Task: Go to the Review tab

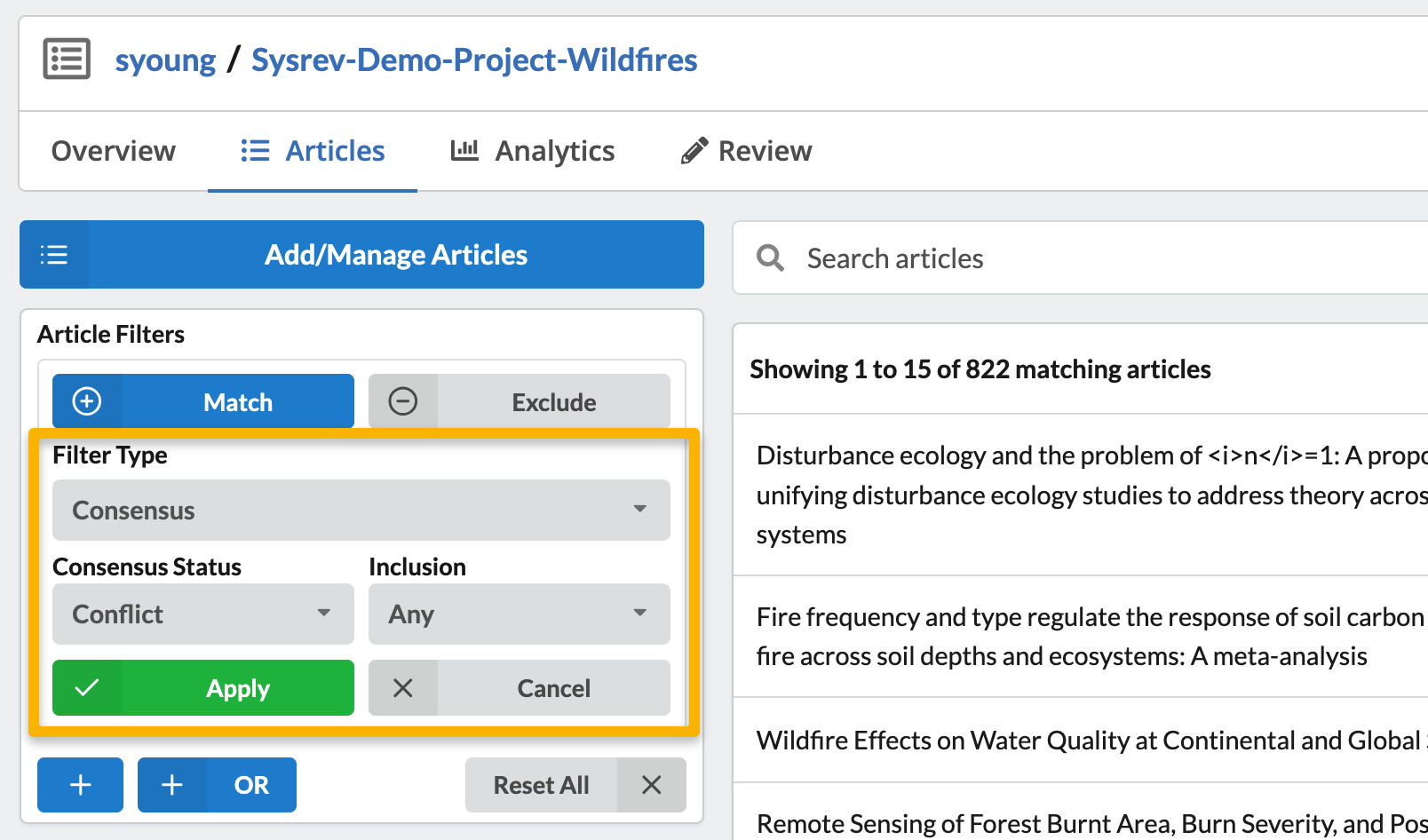Action: point(746,151)
